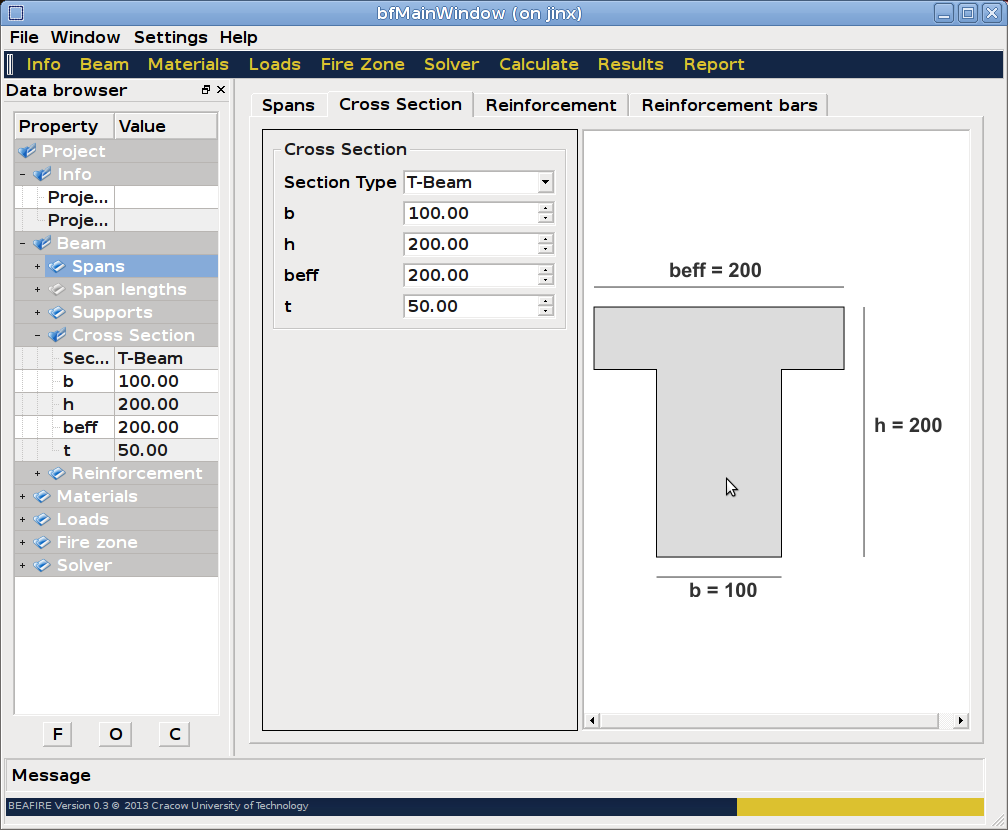Click the Fire zone node icon
The image size is (1008, 830).
pos(42,542)
